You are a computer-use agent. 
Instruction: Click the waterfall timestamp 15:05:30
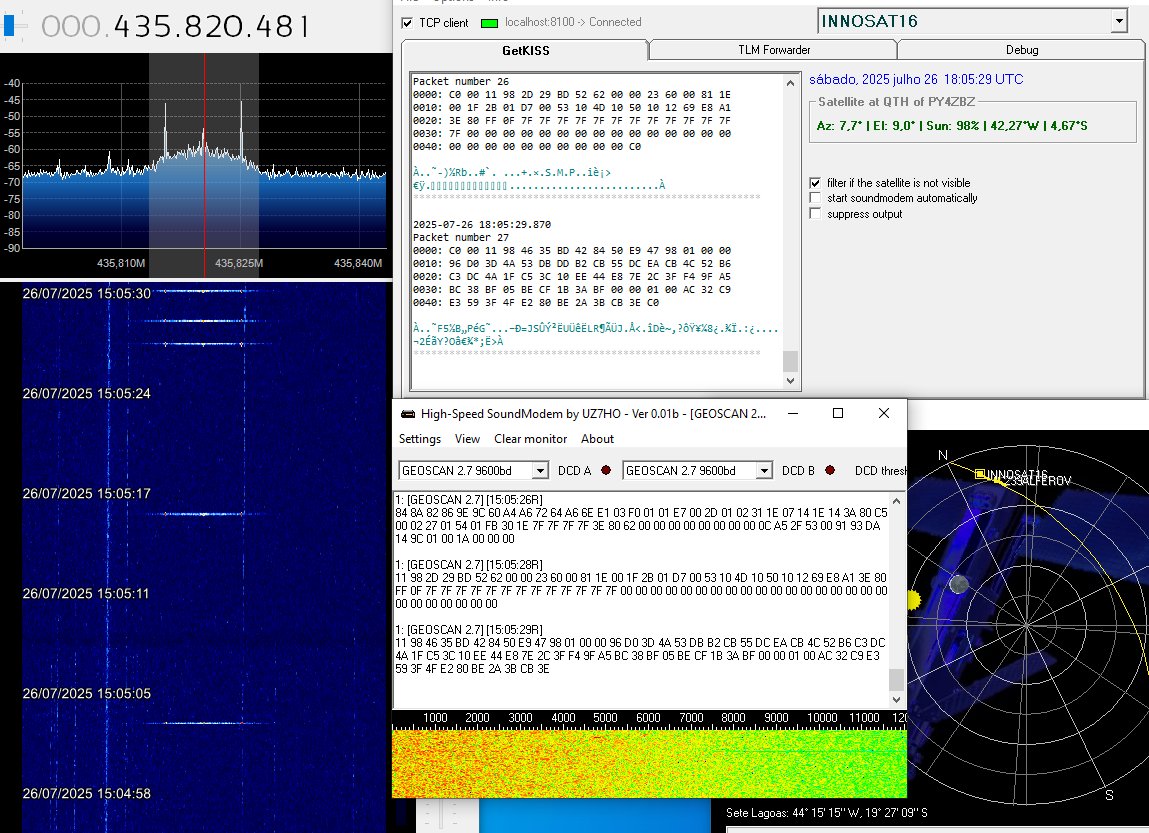[x=86, y=294]
